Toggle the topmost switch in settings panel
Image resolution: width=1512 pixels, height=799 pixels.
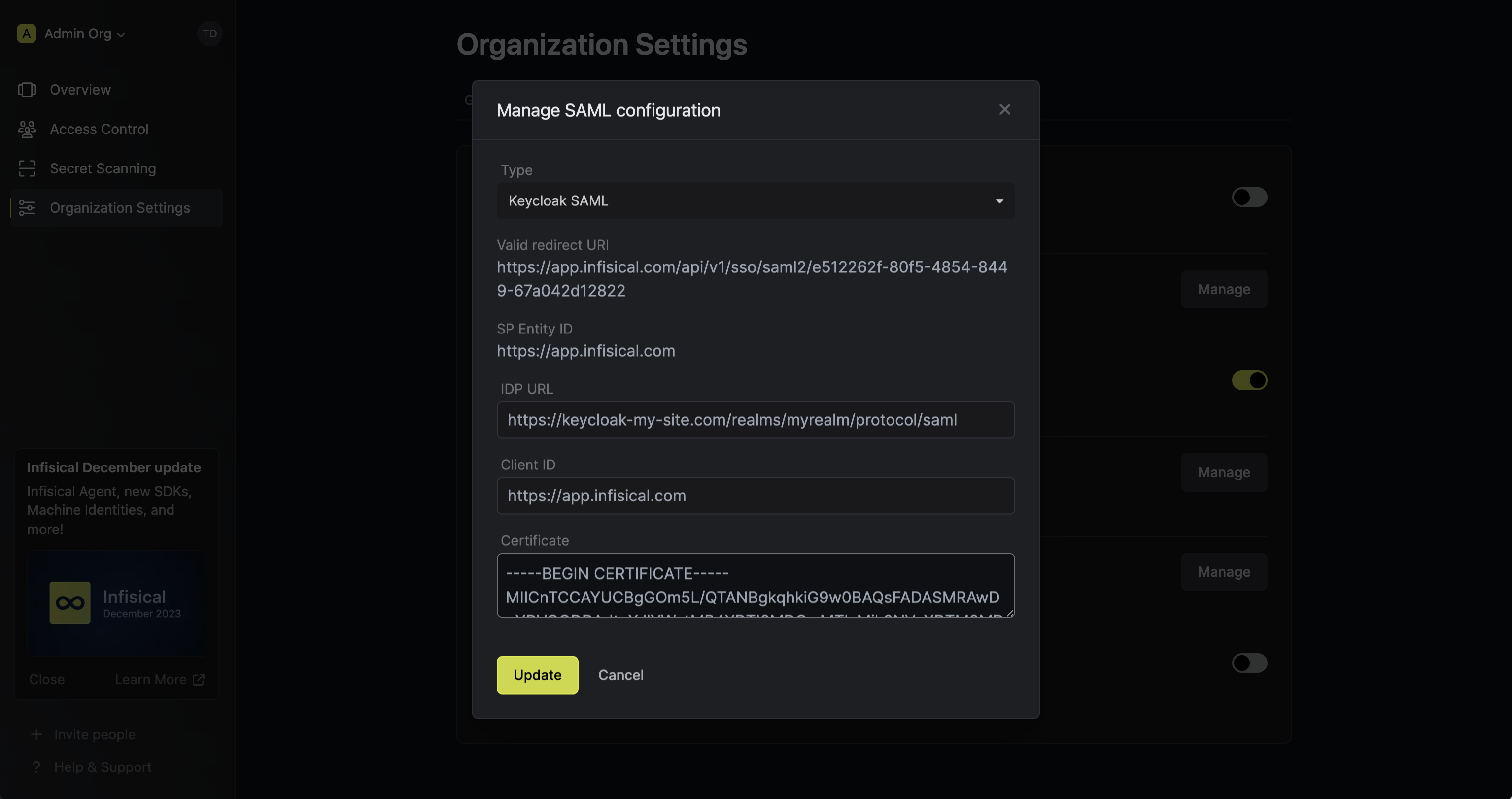coord(1249,197)
